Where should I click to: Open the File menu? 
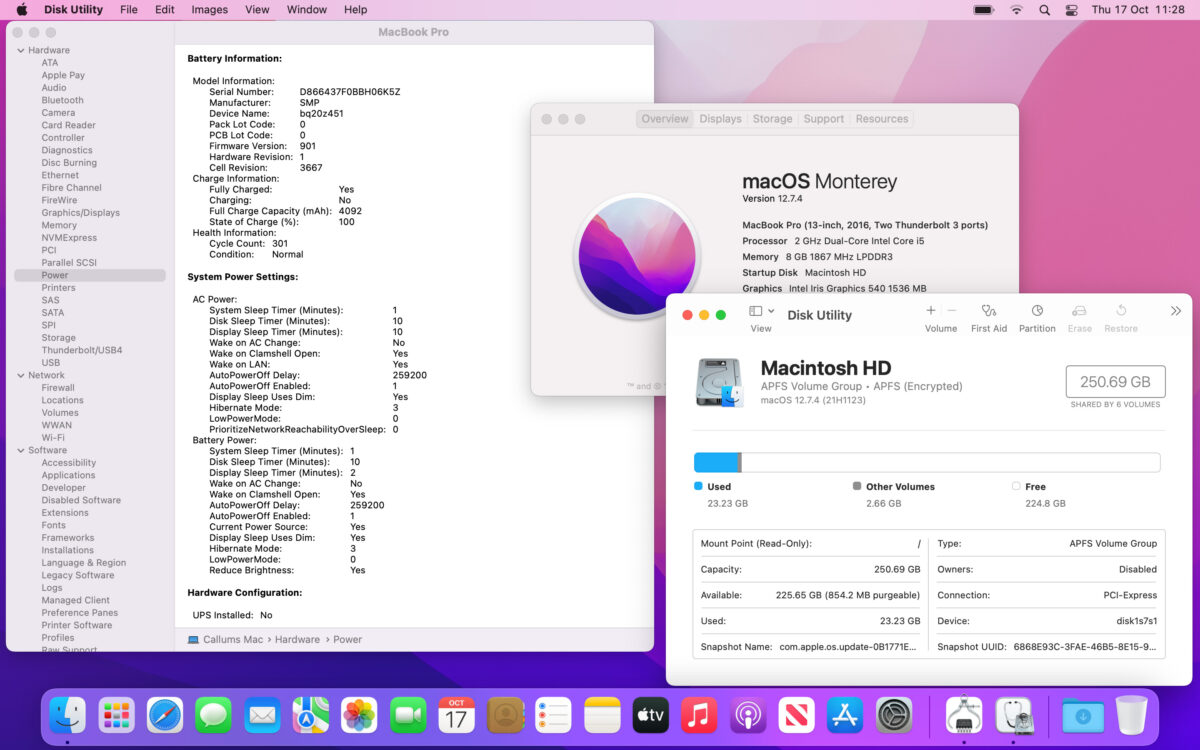point(129,9)
